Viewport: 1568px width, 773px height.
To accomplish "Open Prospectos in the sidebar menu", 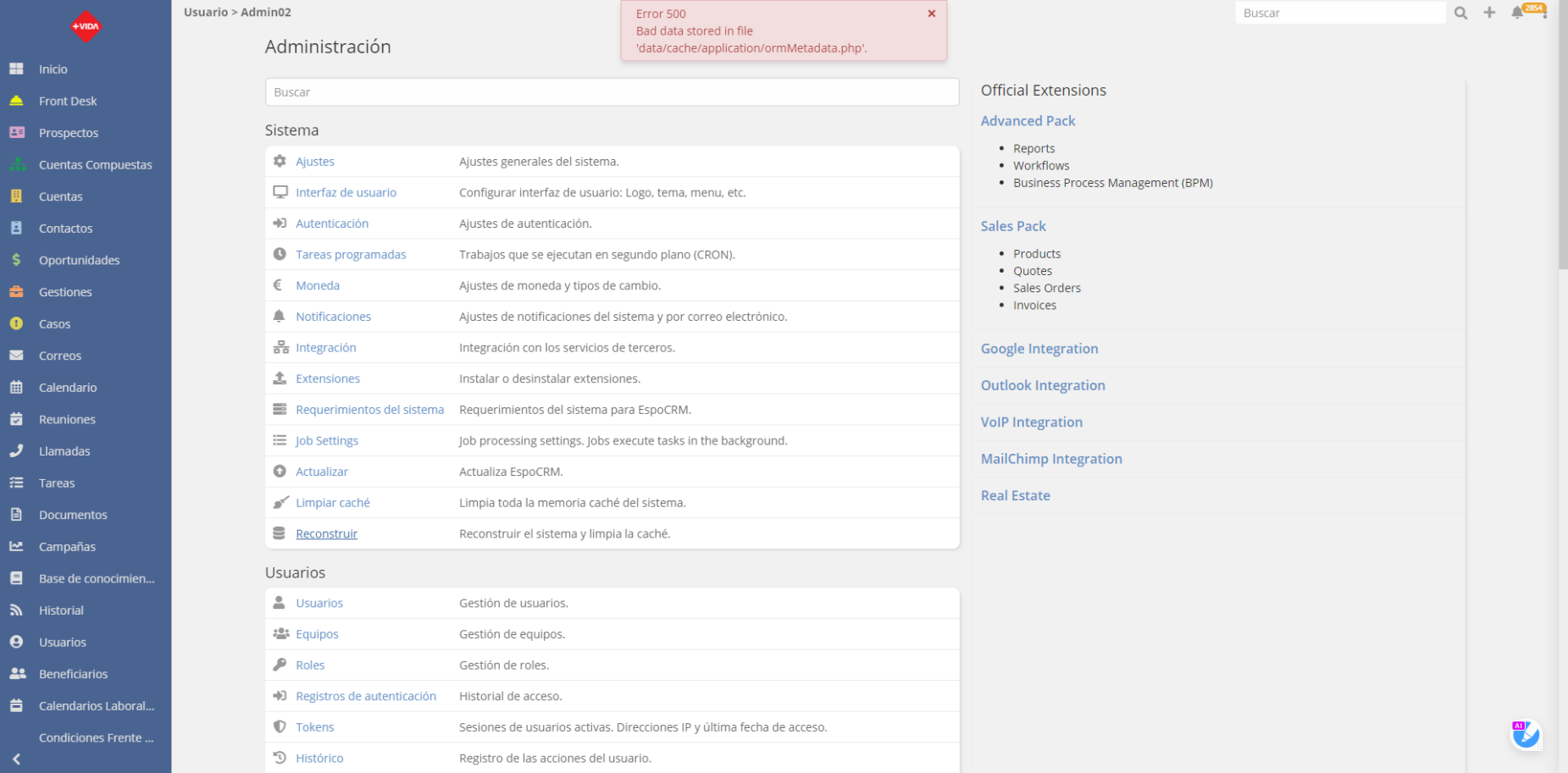I will tap(69, 133).
